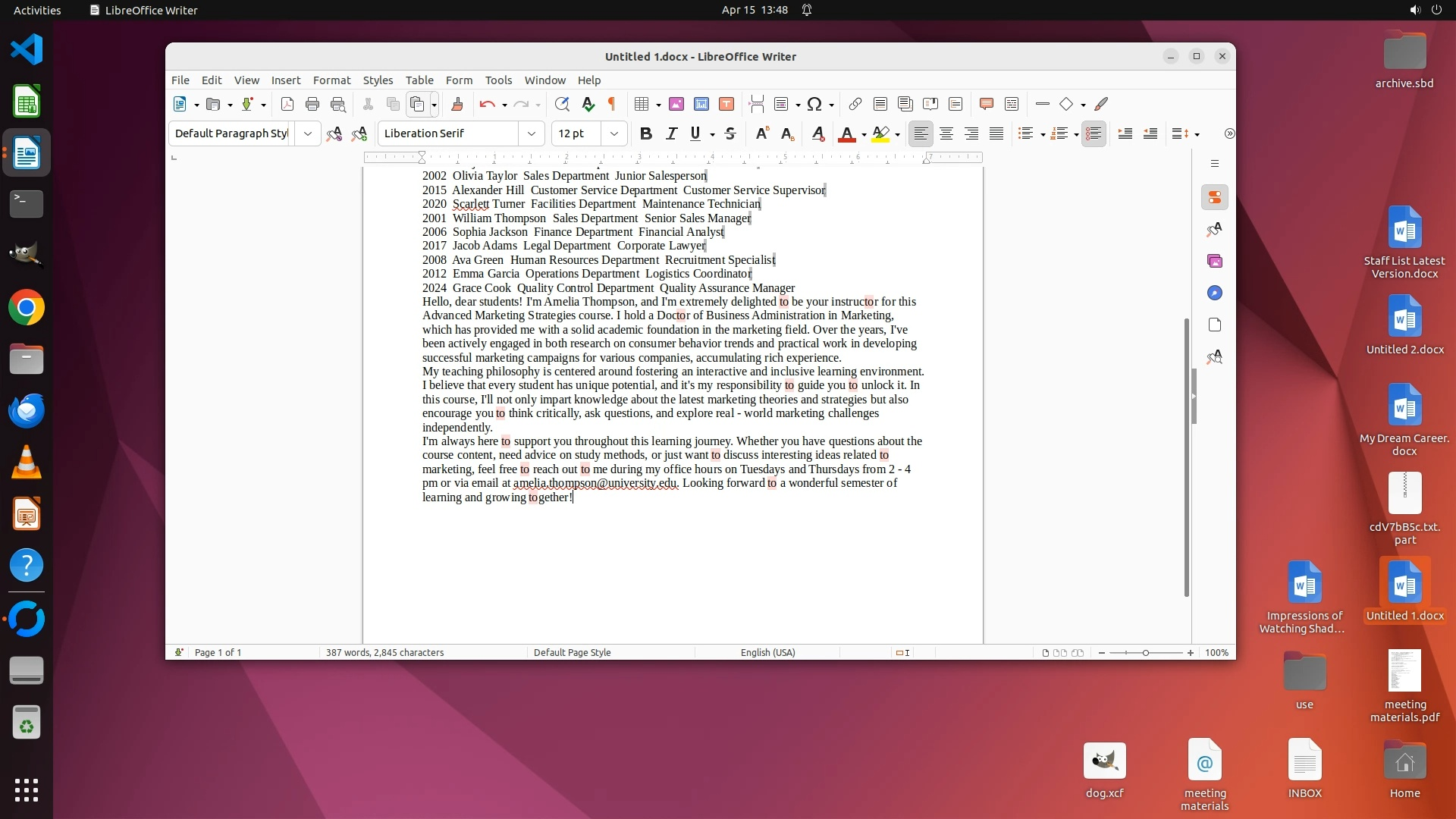Open the font name dropdown
The image size is (1456, 819).
pos(531,134)
